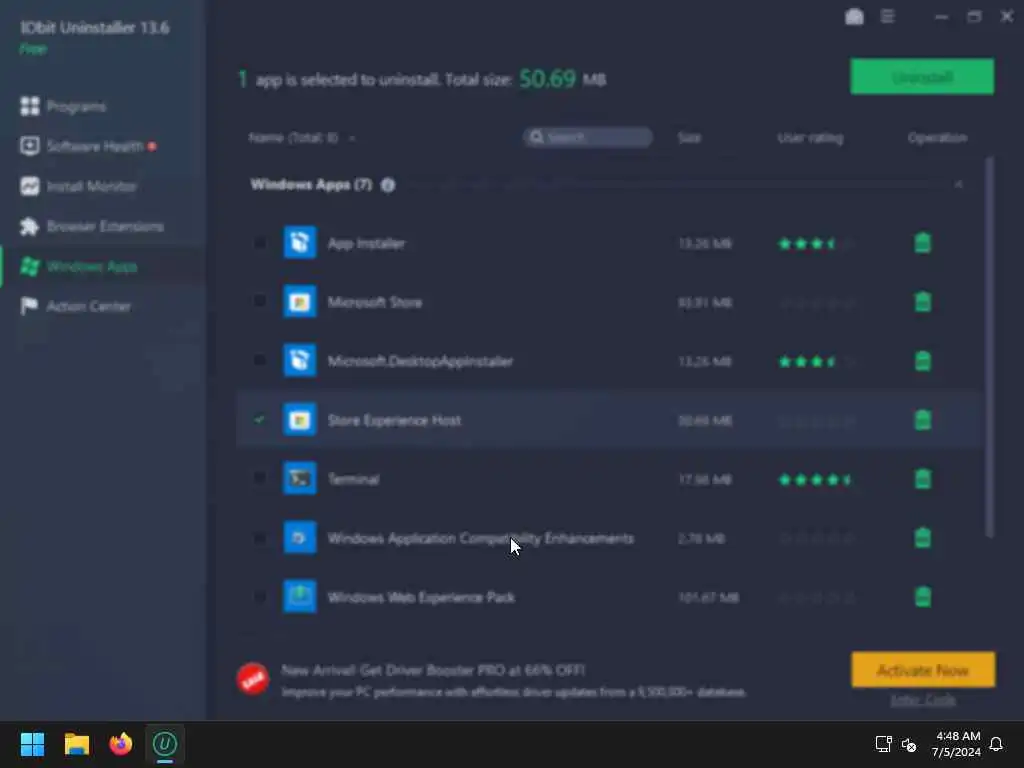Sort by the User rating header
The height and width of the screenshot is (768, 1024).
pos(810,138)
